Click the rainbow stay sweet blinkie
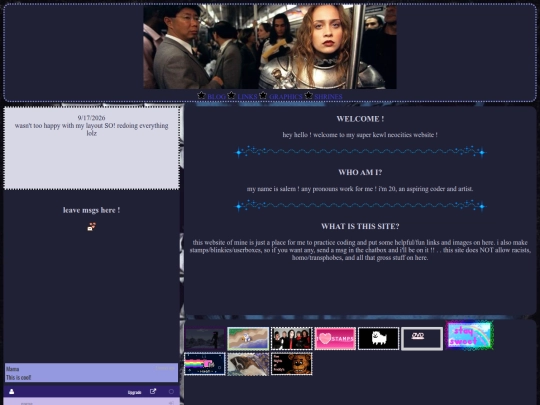The height and width of the screenshot is (405, 540). [469, 336]
